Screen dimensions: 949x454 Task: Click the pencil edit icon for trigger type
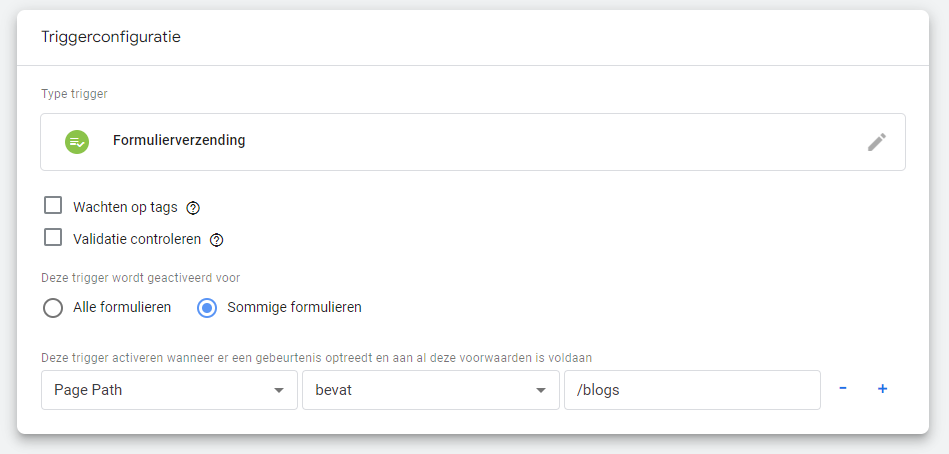tap(877, 142)
